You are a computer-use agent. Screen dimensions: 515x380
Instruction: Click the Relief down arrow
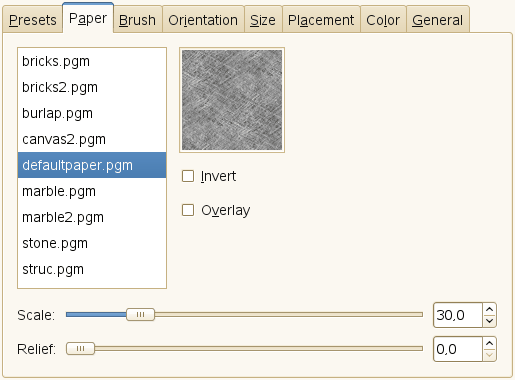489,355
